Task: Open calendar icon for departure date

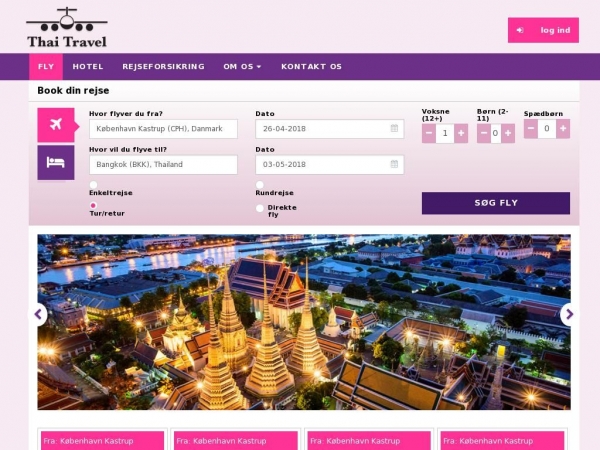Action: coord(394,129)
